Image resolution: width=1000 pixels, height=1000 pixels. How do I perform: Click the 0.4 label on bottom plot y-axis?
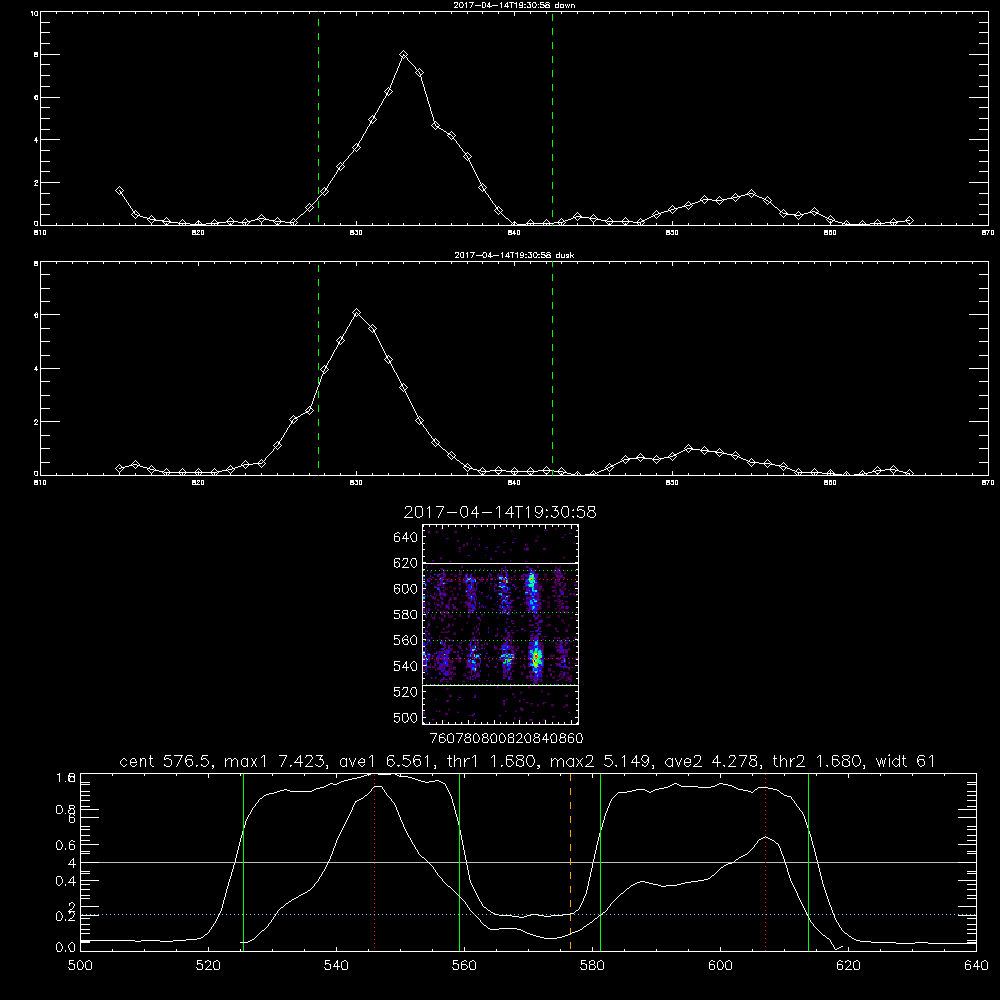point(65,881)
